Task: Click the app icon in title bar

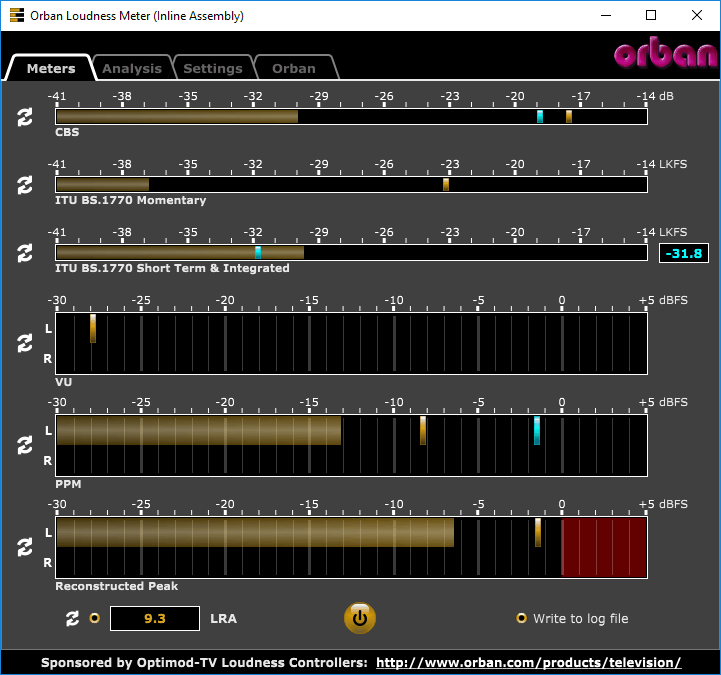Action: 17,15
